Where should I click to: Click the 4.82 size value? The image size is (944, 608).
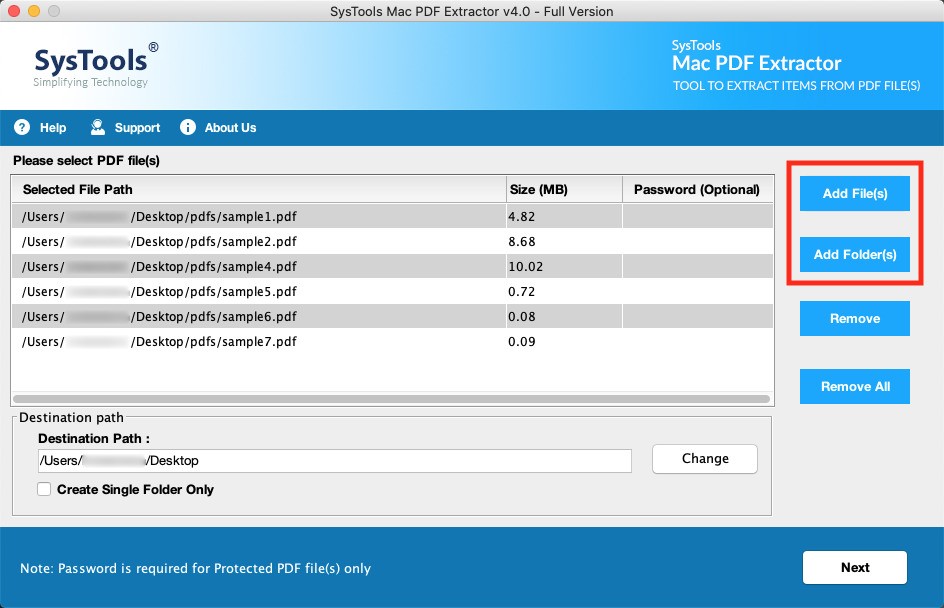(x=521, y=217)
